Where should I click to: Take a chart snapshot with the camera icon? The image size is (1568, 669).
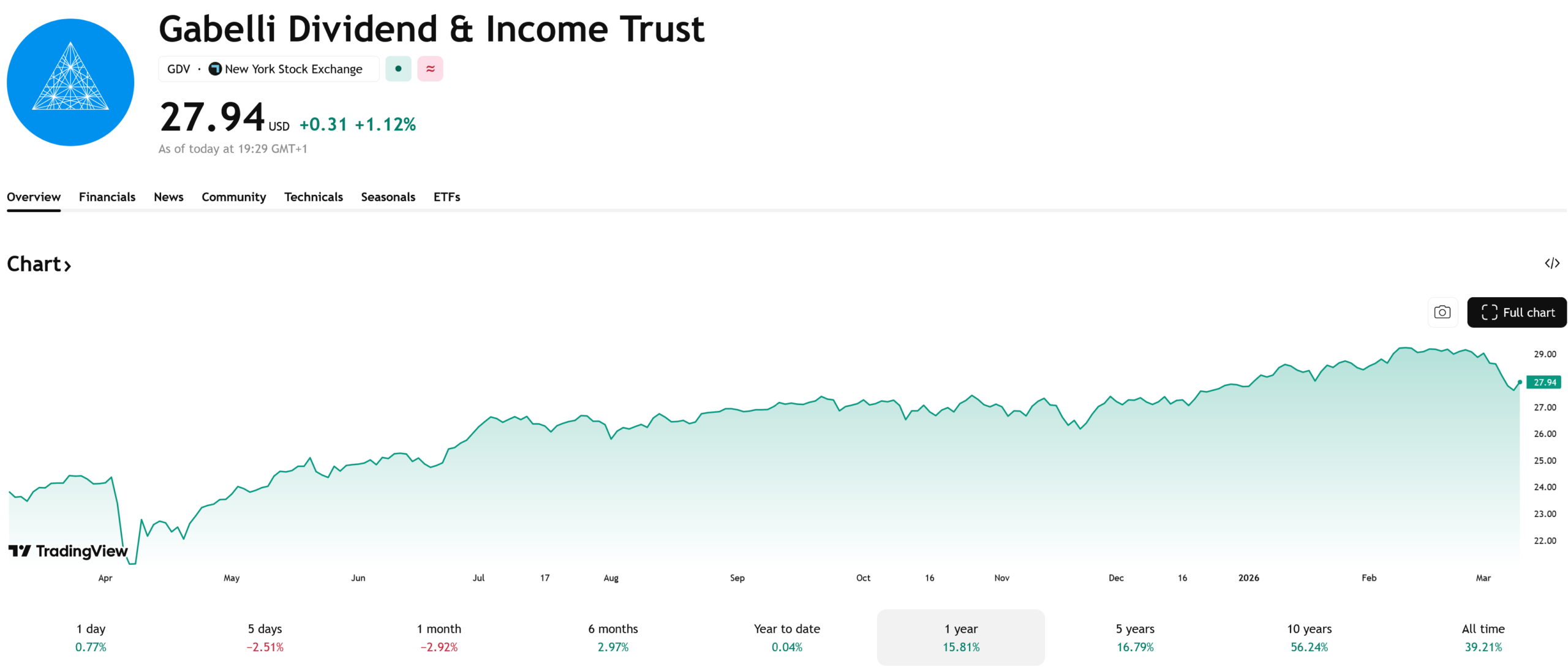1443,312
